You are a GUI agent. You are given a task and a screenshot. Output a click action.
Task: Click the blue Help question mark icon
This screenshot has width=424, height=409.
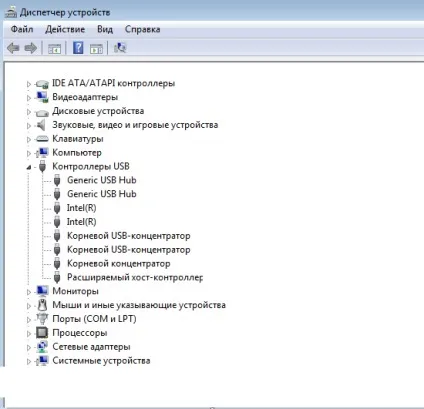tap(78, 48)
